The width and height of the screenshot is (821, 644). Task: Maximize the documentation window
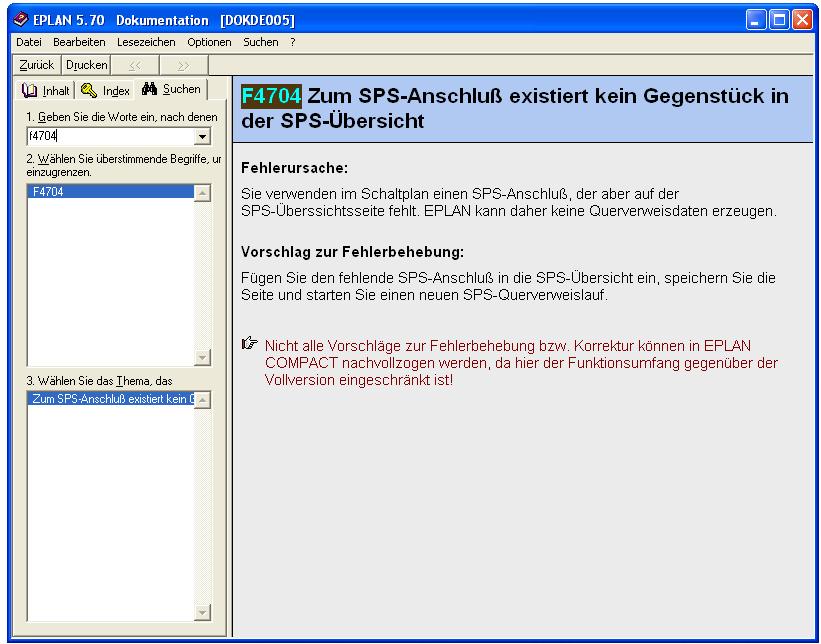(x=779, y=20)
